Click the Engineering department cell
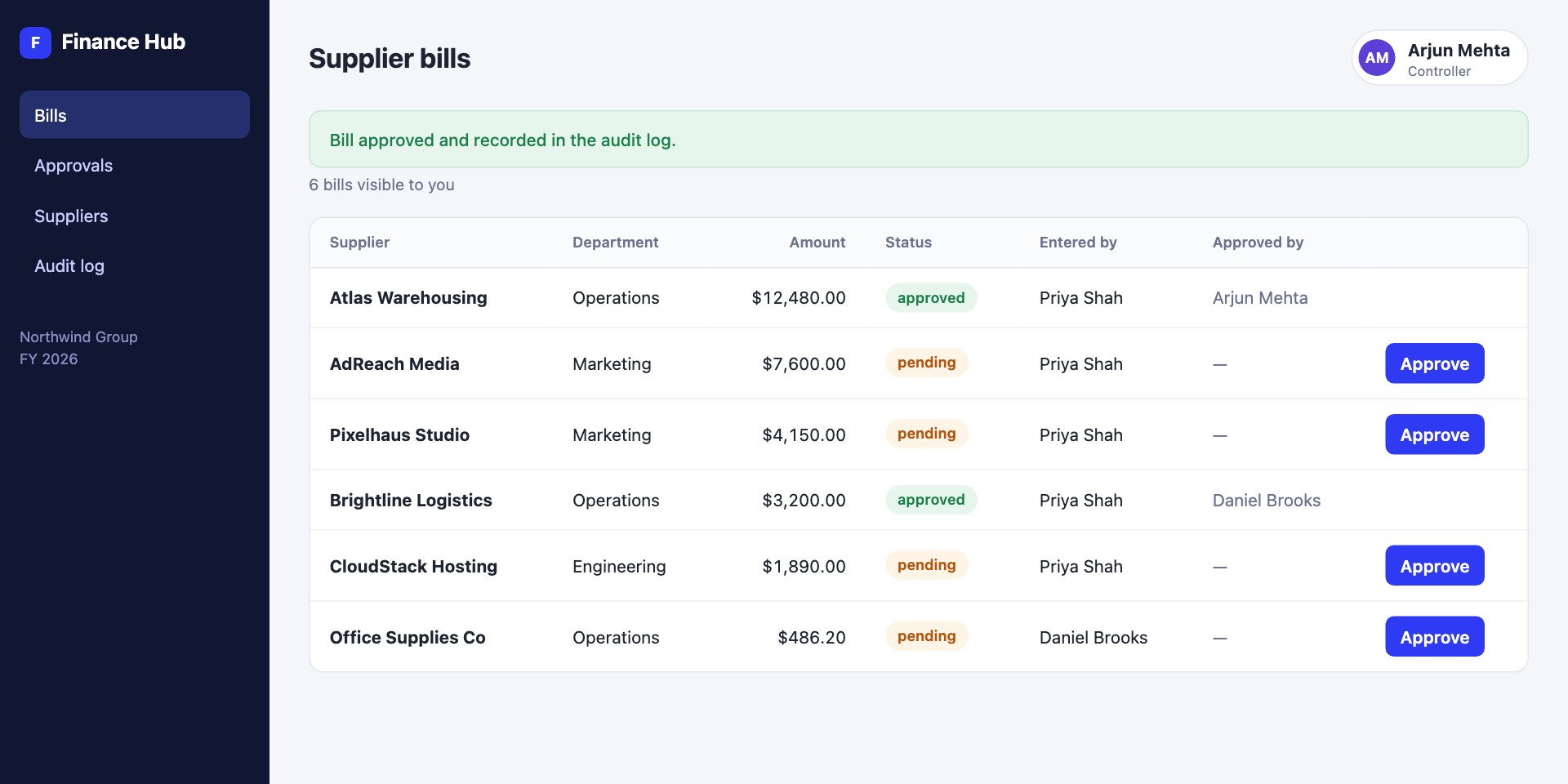The image size is (1568, 784). [619, 567]
